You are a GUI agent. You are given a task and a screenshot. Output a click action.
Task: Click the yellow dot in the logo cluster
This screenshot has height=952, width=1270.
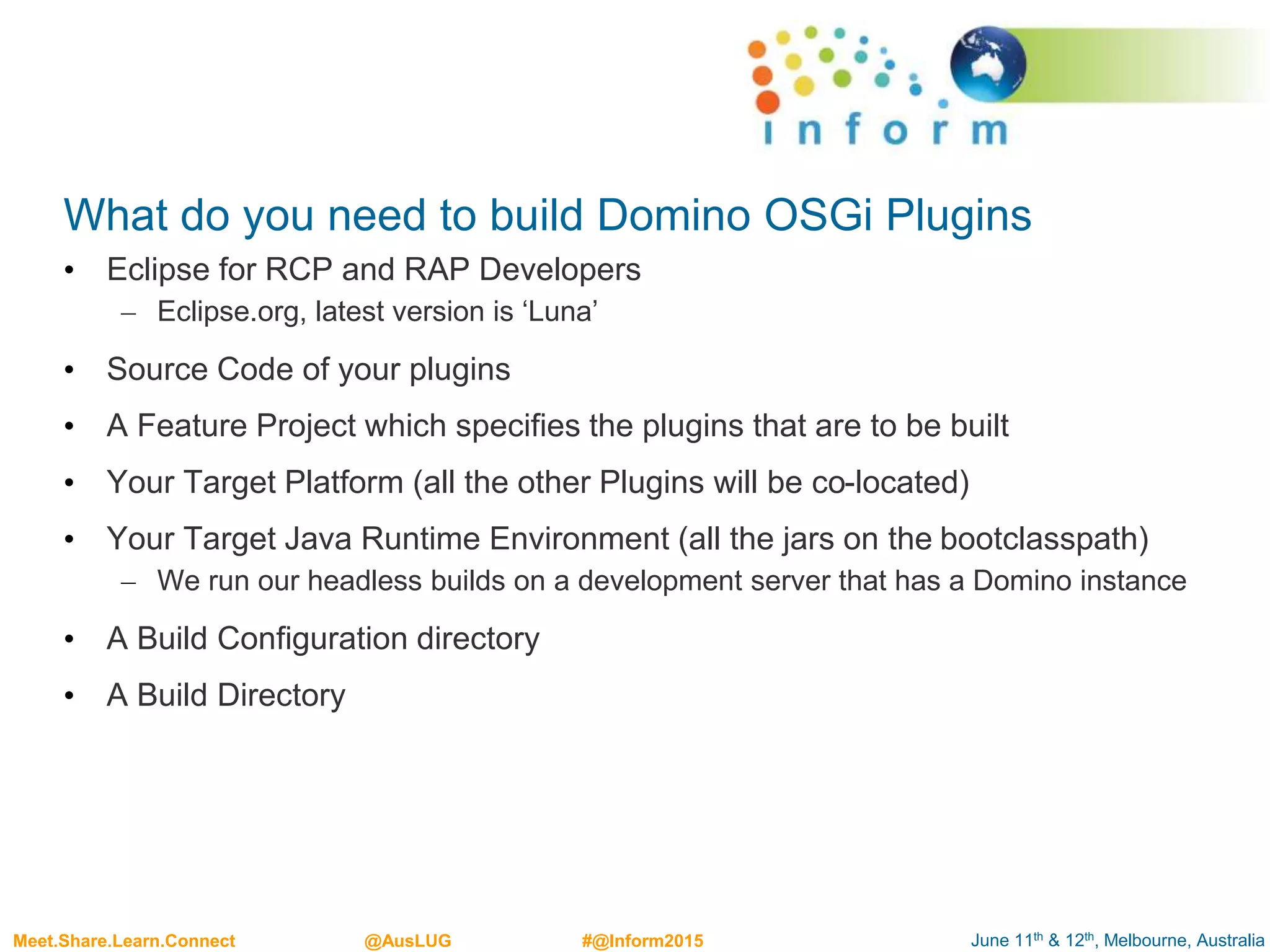pyautogui.click(x=804, y=86)
